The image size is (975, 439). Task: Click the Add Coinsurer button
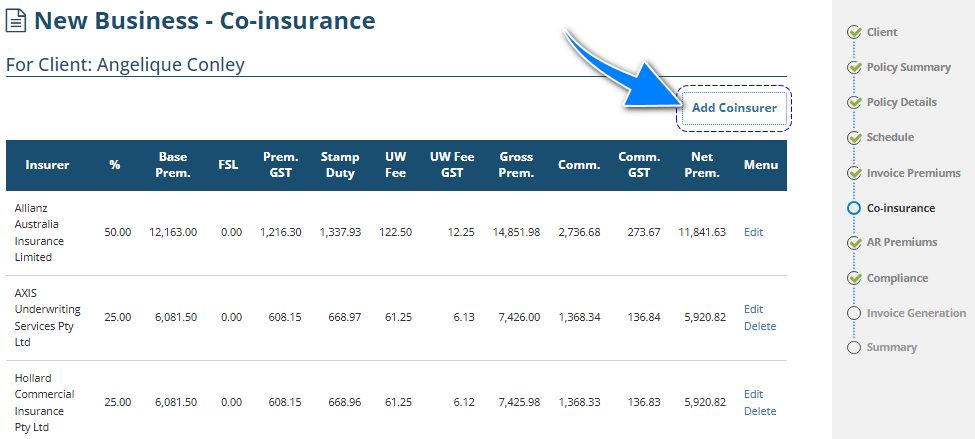click(734, 108)
